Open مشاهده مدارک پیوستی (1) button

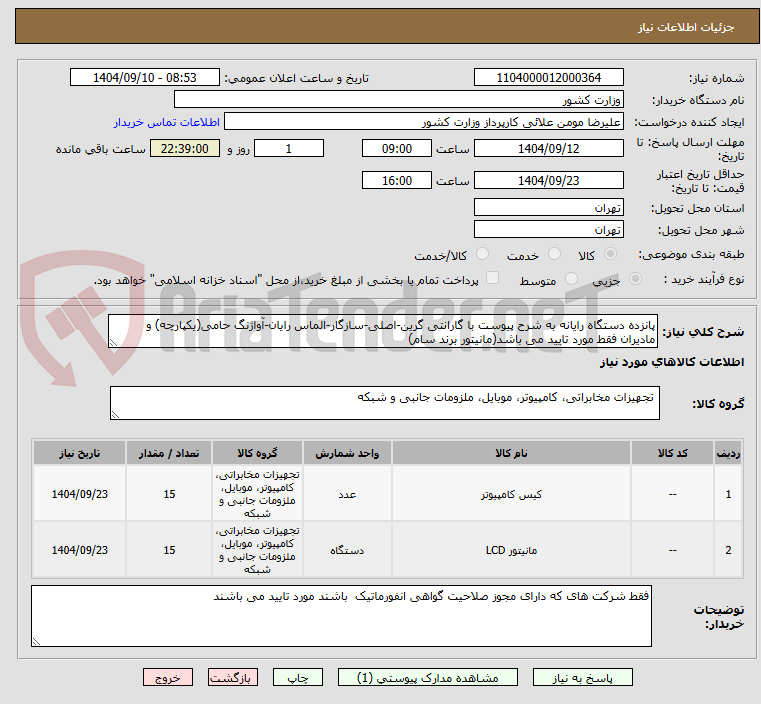pos(428,677)
